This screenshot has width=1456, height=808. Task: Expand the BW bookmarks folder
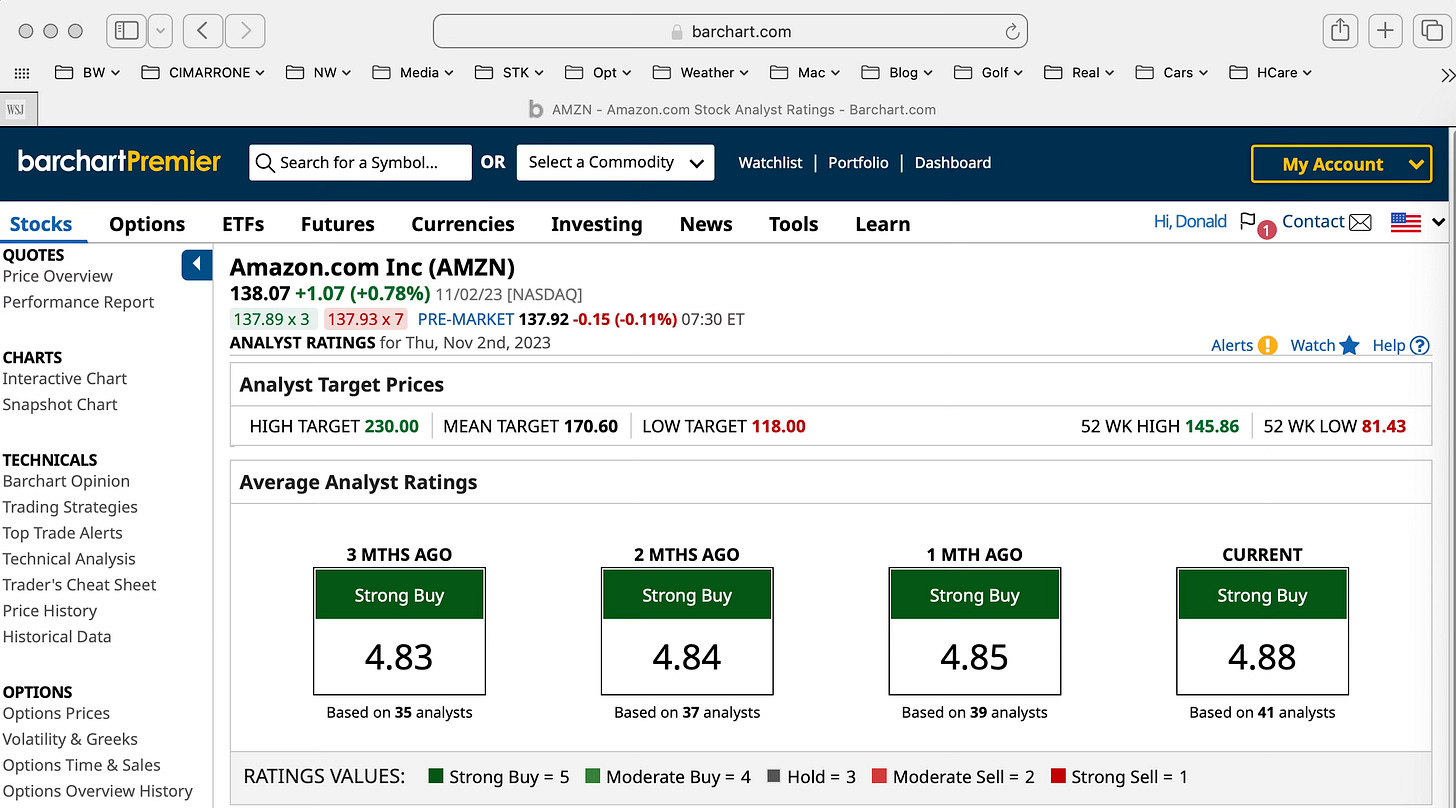(87, 73)
